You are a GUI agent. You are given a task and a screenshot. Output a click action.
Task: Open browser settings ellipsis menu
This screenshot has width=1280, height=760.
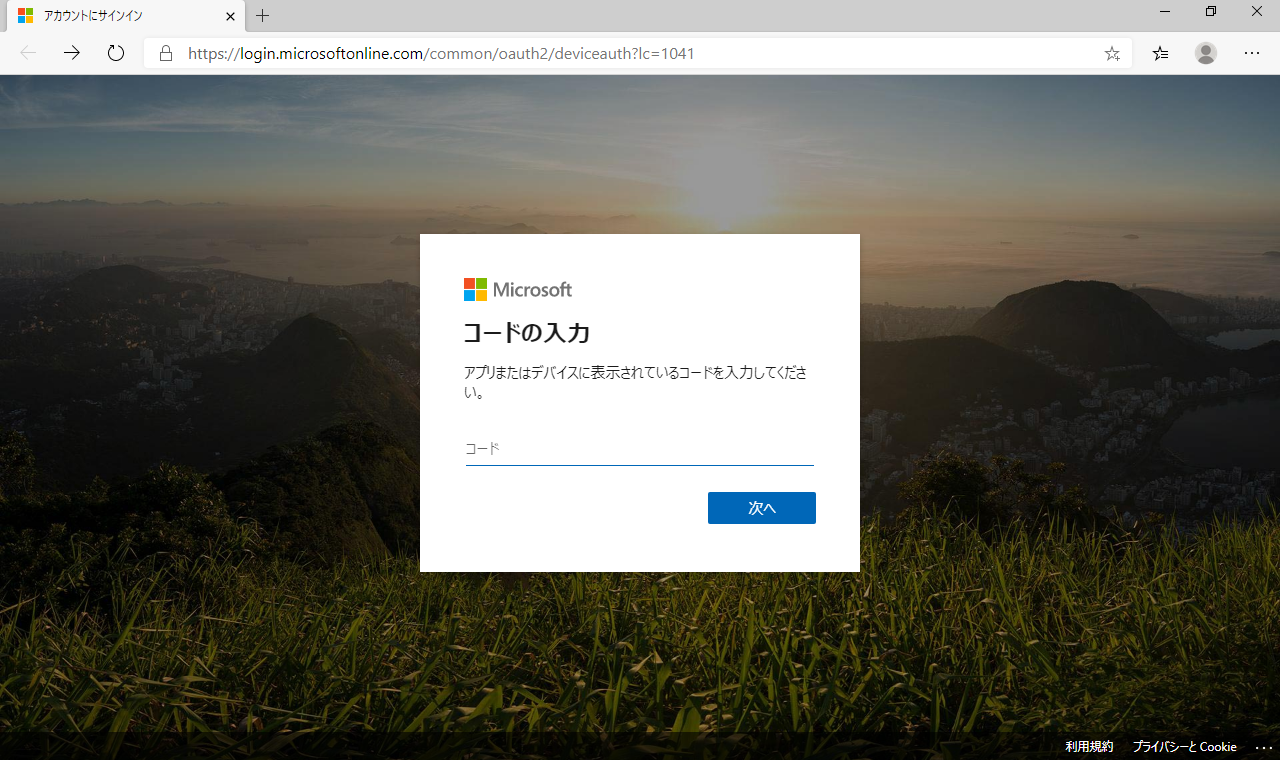1252,53
